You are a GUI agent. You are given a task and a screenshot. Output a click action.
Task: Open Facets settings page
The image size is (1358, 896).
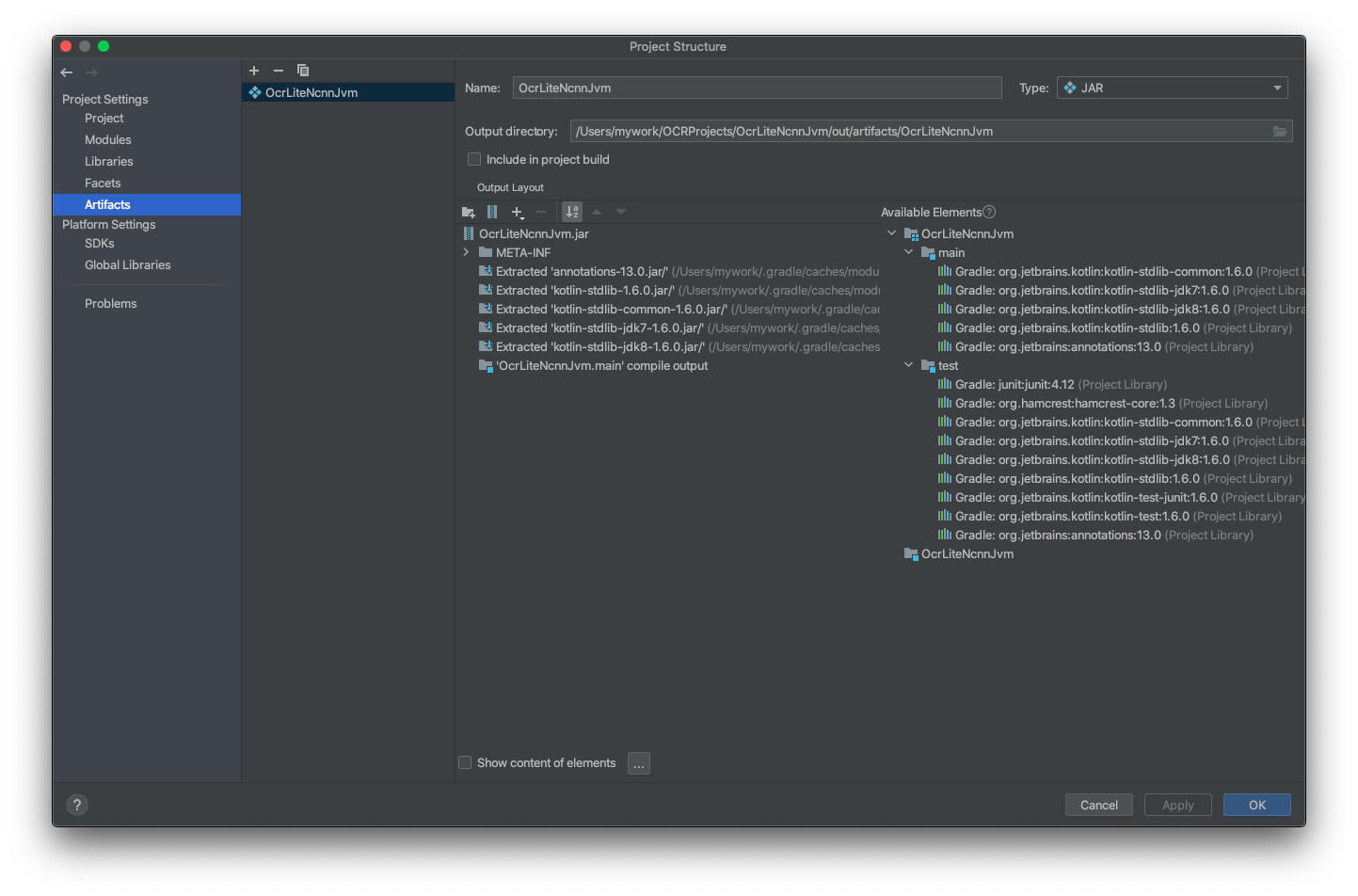click(103, 184)
